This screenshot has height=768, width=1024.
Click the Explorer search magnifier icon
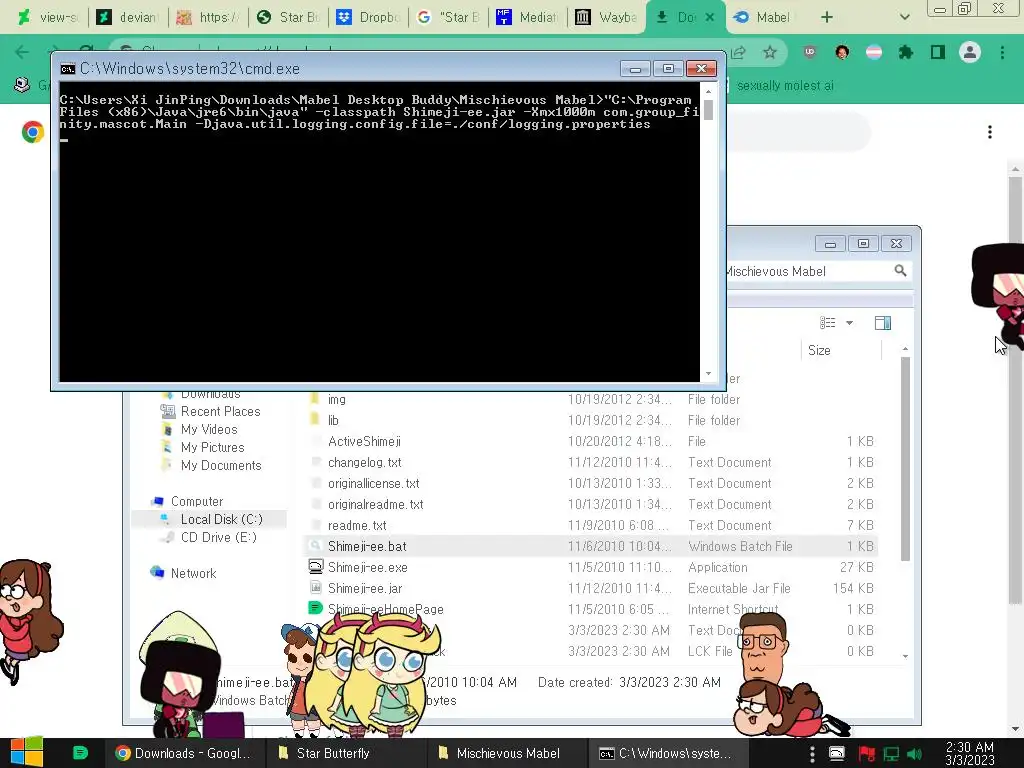click(x=901, y=270)
